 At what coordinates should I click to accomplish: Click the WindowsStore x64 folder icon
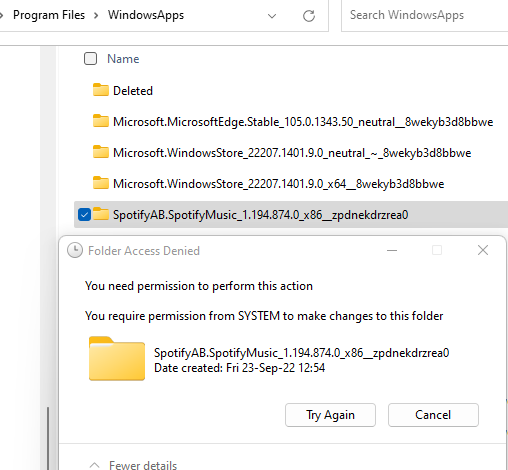[100, 183]
